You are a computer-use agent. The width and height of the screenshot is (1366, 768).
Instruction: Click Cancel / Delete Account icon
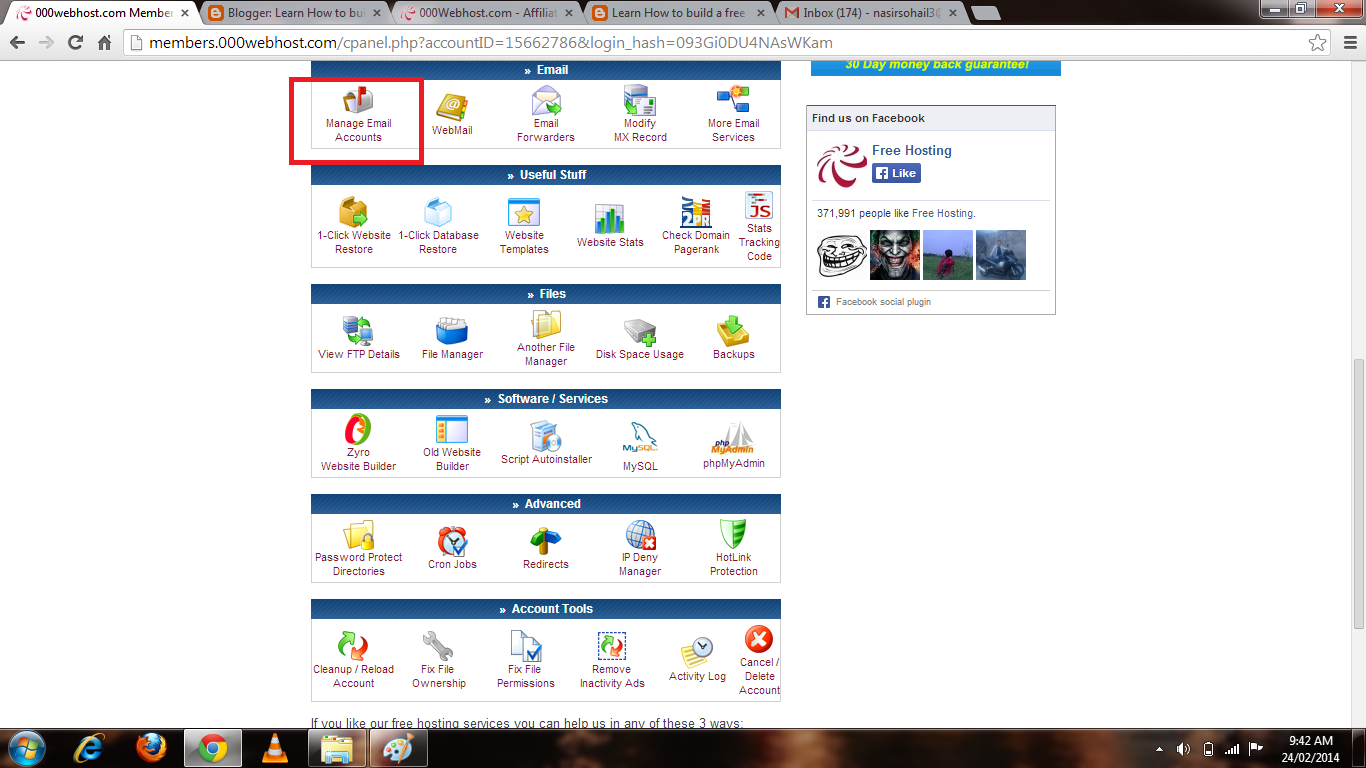[x=759, y=639]
